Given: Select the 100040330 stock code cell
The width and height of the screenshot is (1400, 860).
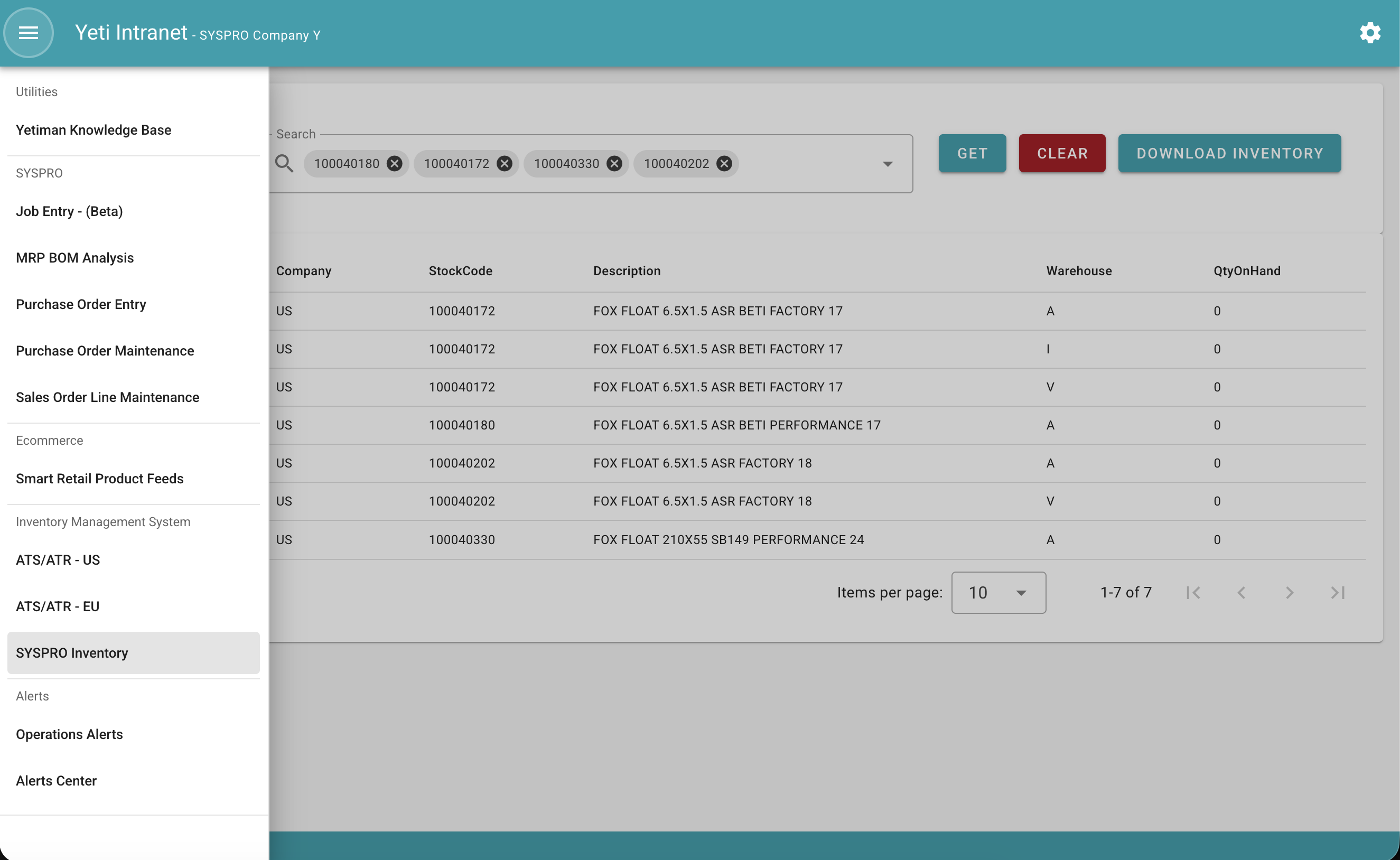Looking at the screenshot, I should [462, 540].
